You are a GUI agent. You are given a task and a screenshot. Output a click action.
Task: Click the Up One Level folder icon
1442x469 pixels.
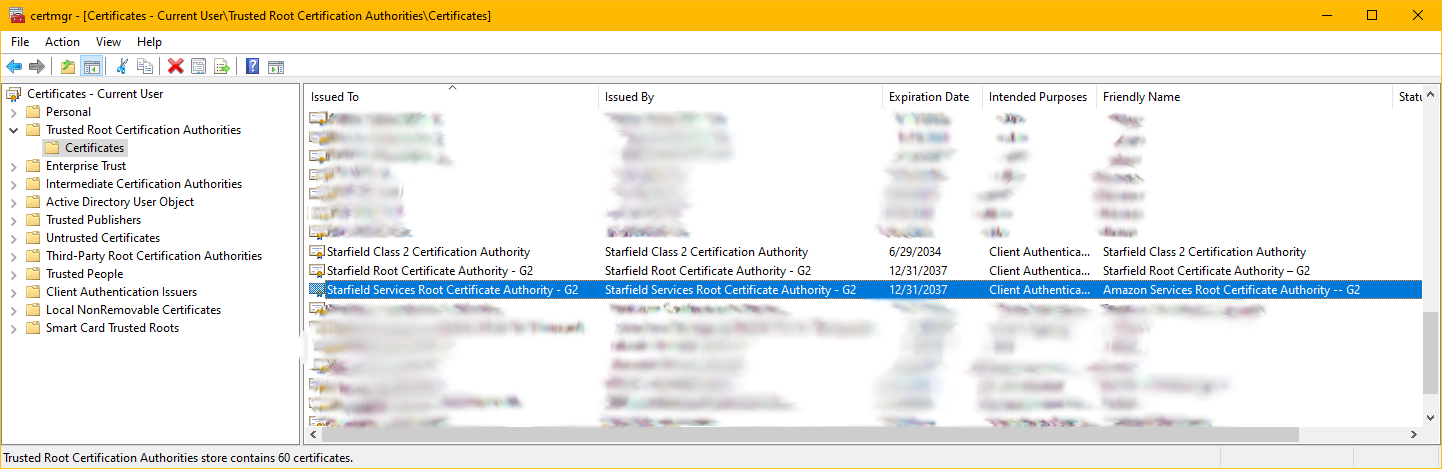click(x=68, y=67)
